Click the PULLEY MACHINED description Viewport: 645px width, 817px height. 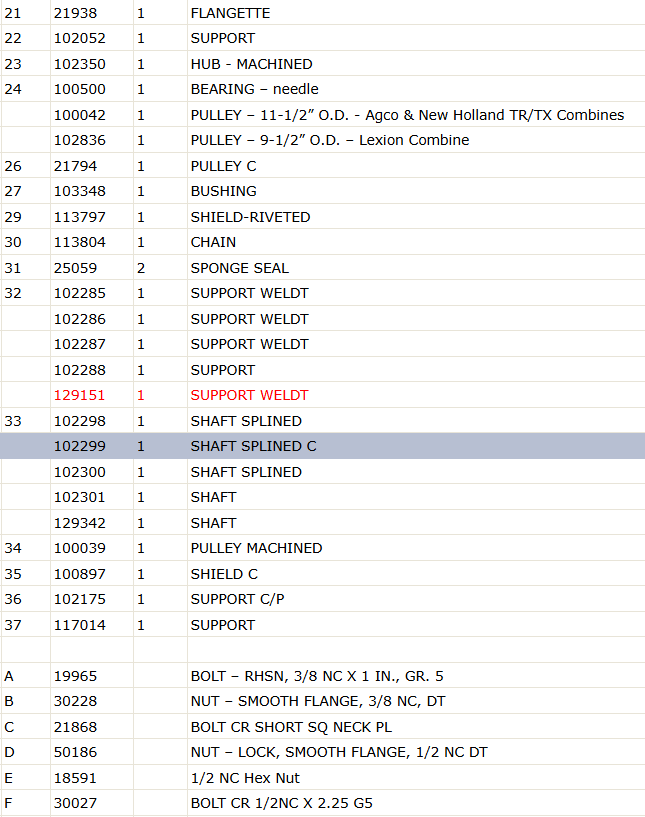pos(256,548)
